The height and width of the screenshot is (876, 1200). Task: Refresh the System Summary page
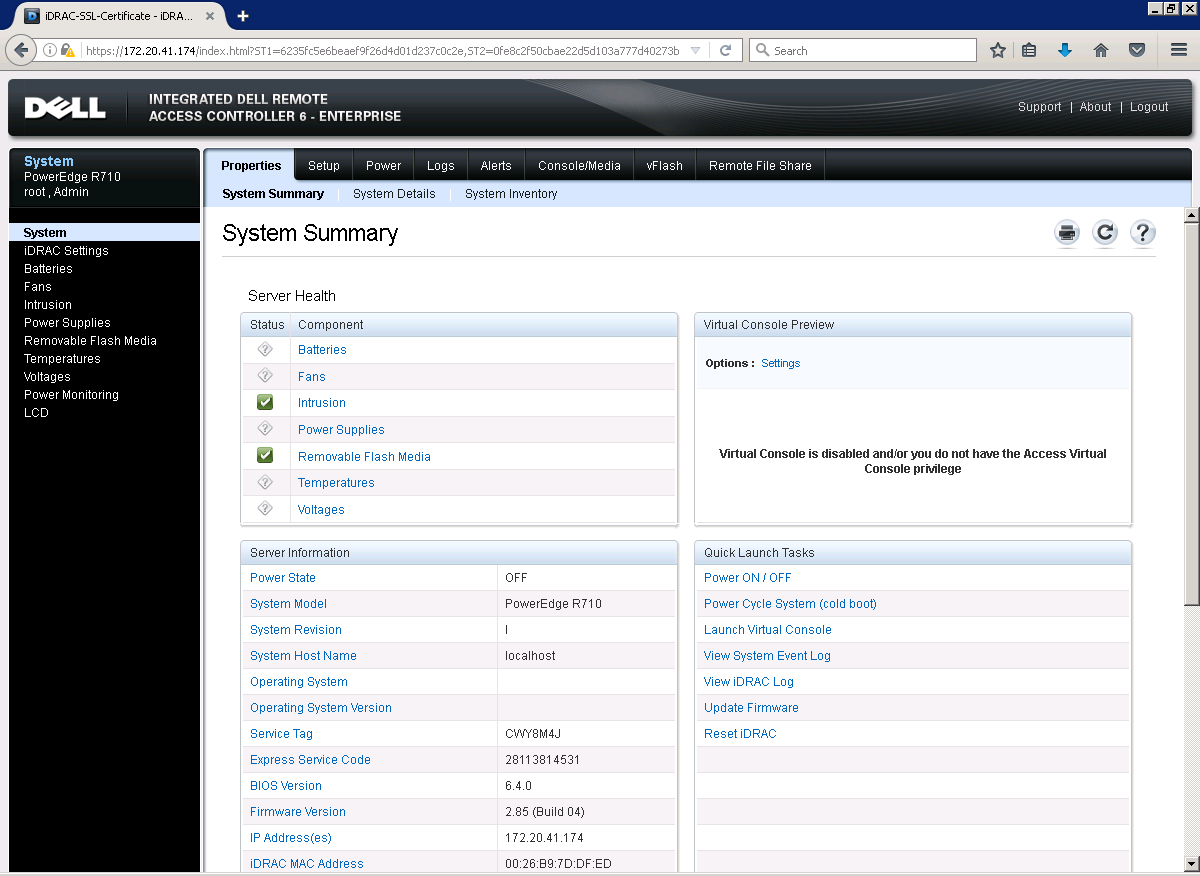[x=1104, y=232]
